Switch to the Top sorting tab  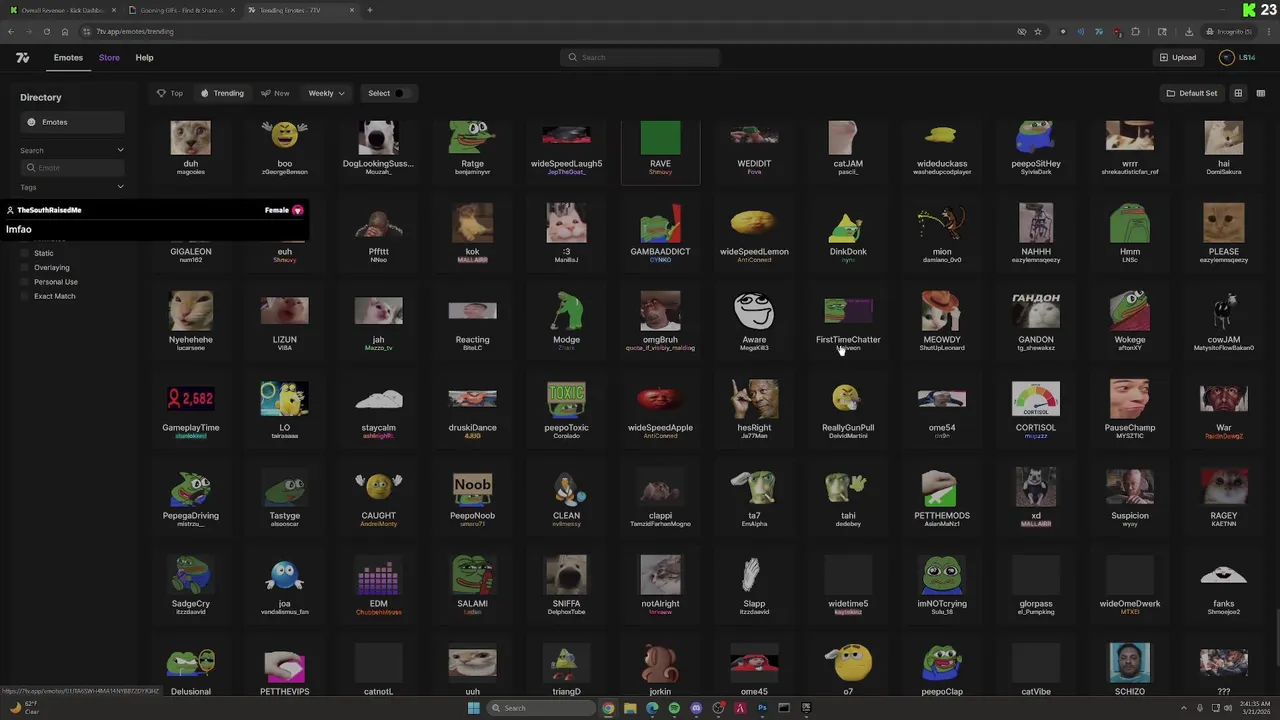click(170, 93)
